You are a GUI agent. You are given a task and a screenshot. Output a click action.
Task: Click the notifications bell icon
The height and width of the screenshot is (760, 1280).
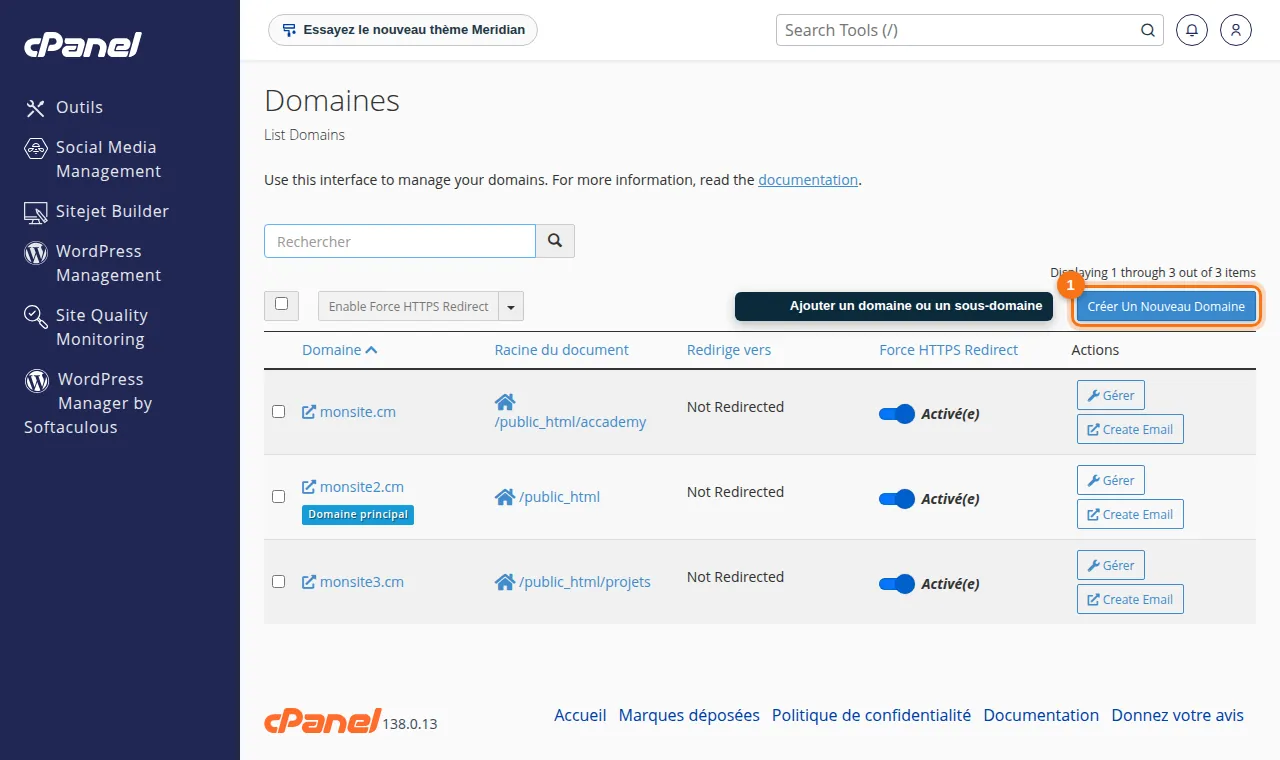click(x=1191, y=30)
